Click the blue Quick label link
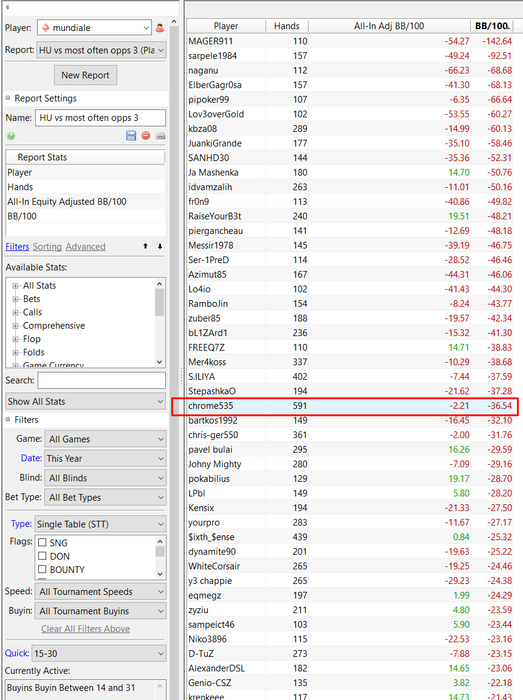This screenshot has width=523, height=700. tap(17, 653)
